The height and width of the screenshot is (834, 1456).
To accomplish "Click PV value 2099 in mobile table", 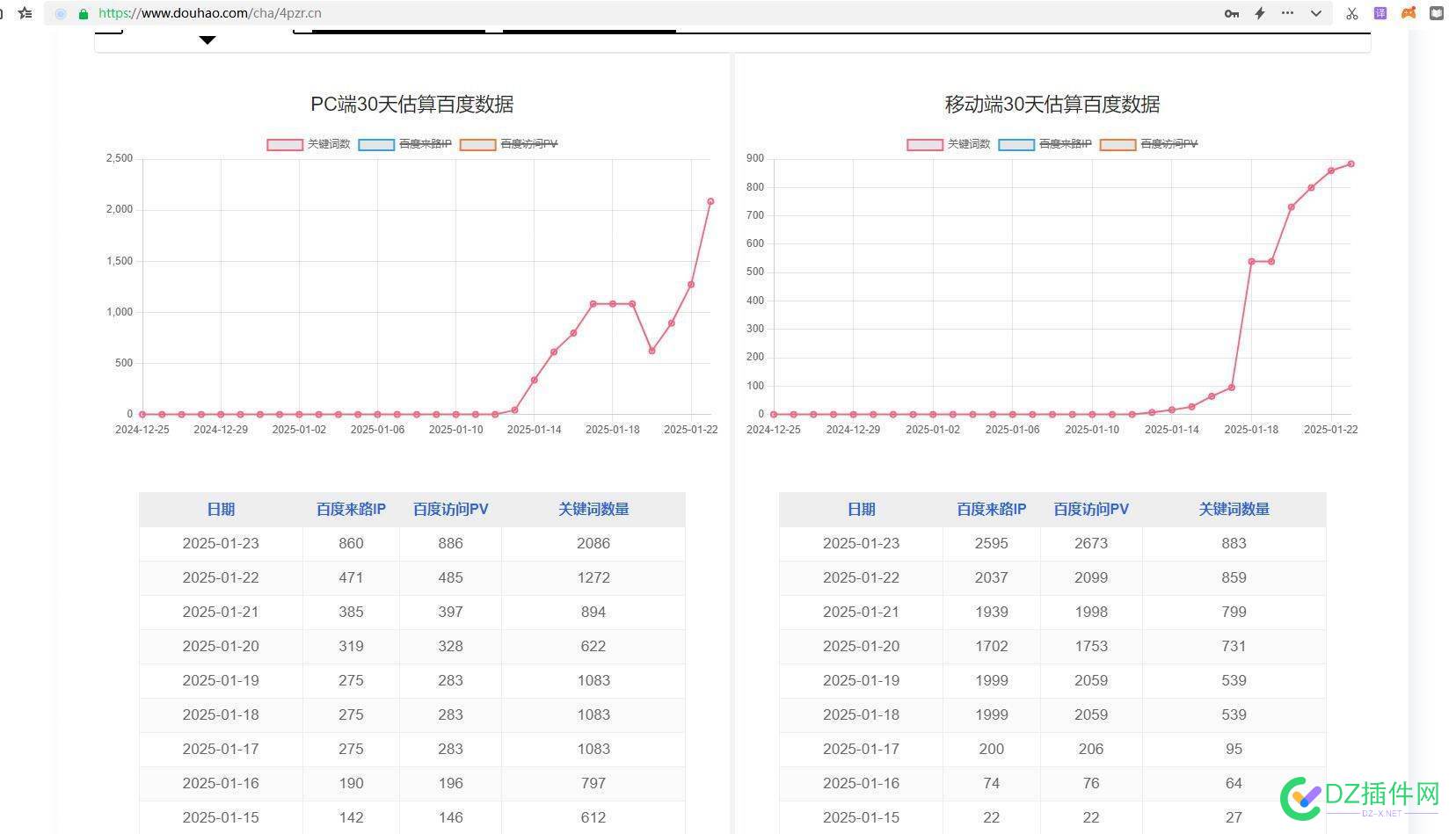I will coord(1091,577).
